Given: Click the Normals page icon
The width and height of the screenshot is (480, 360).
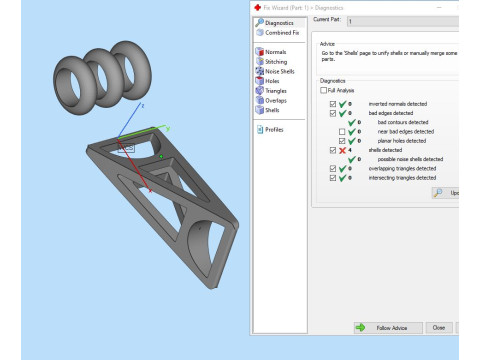Looking at the screenshot, I should pyautogui.click(x=259, y=52).
